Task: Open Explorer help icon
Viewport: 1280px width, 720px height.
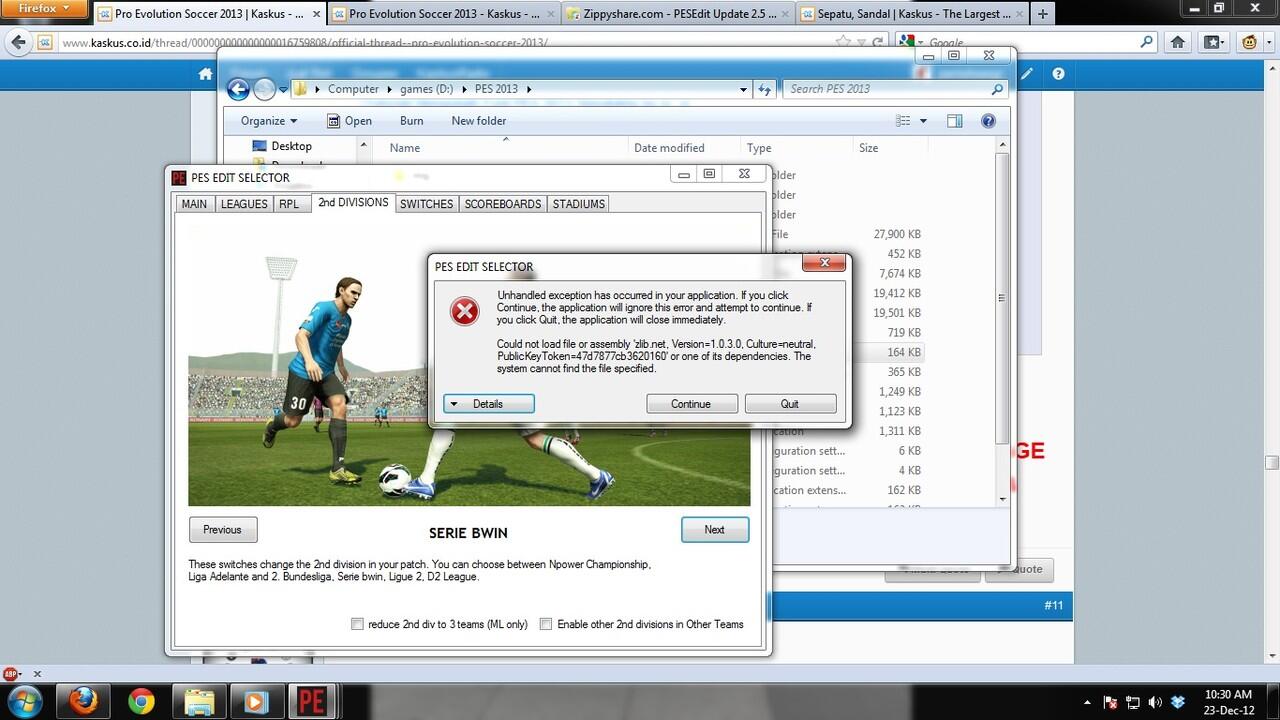Action: pos(988,121)
